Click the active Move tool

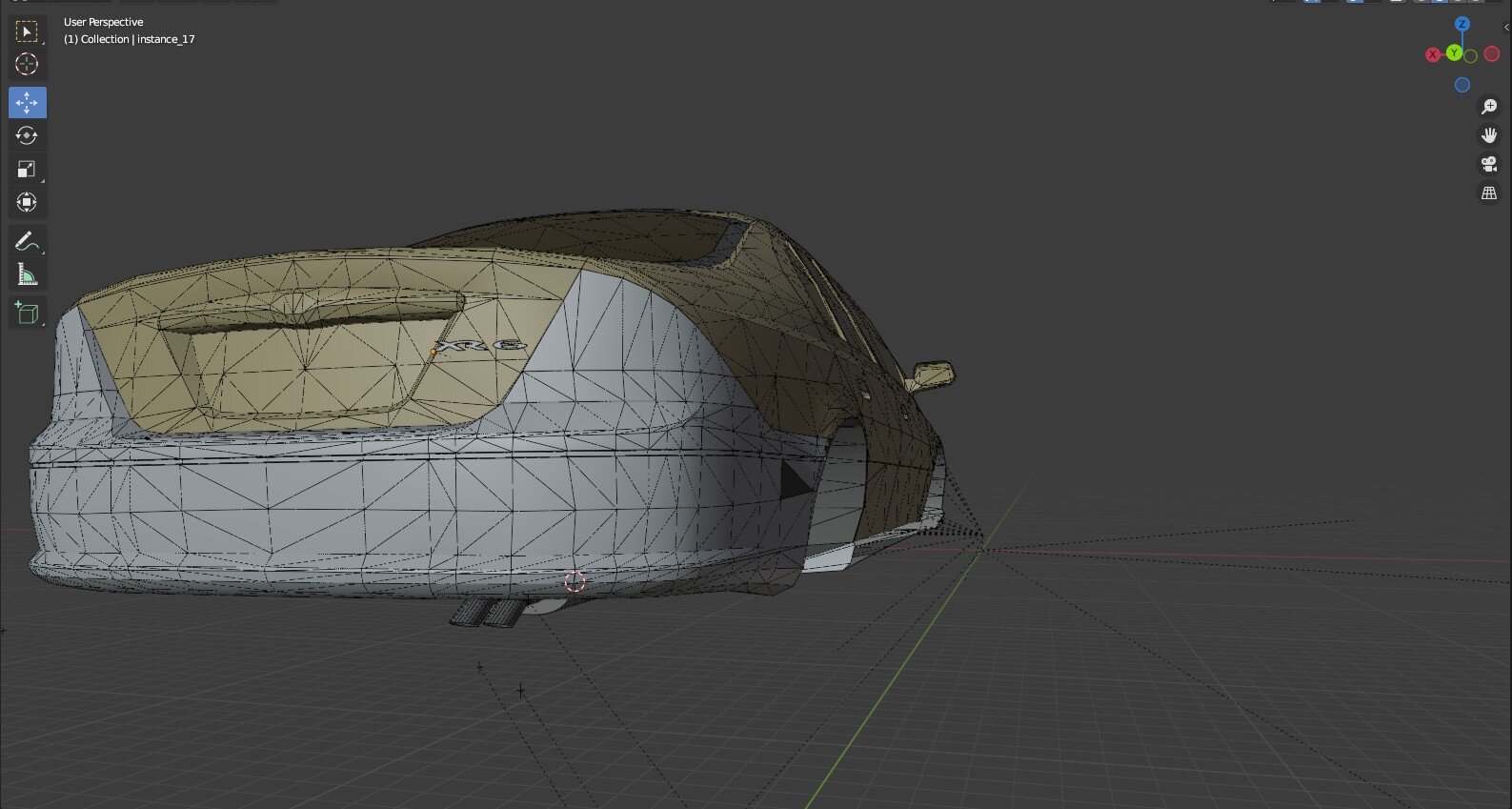pyautogui.click(x=27, y=102)
